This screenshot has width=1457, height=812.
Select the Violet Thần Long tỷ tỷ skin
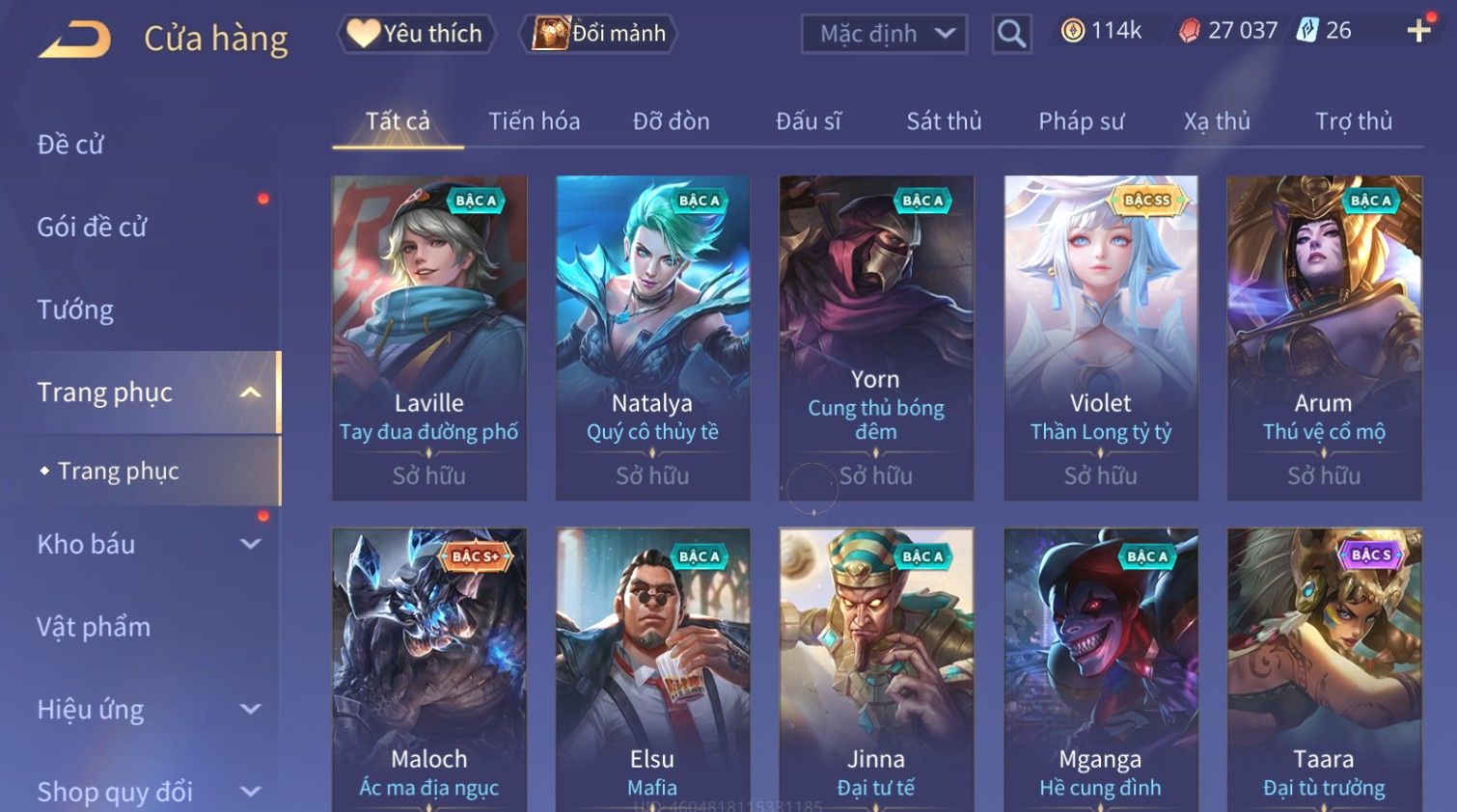pos(1101,338)
